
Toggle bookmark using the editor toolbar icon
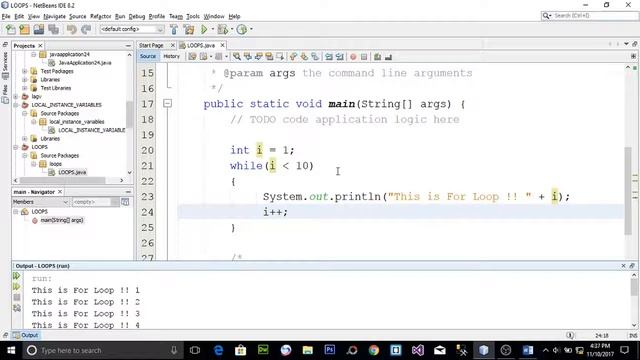click(315, 57)
